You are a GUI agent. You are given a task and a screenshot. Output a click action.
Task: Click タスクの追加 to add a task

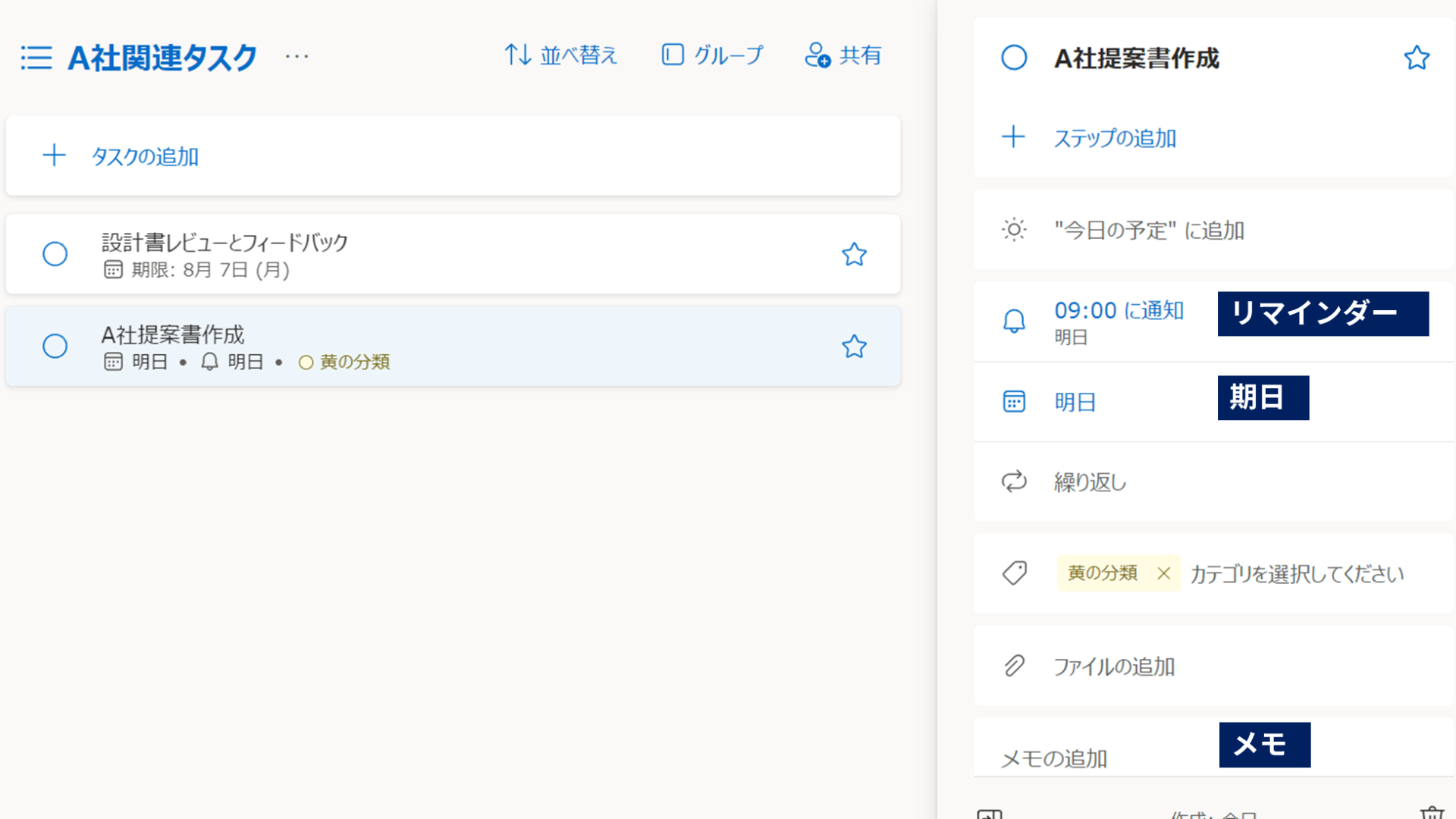(x=143, y=156)
